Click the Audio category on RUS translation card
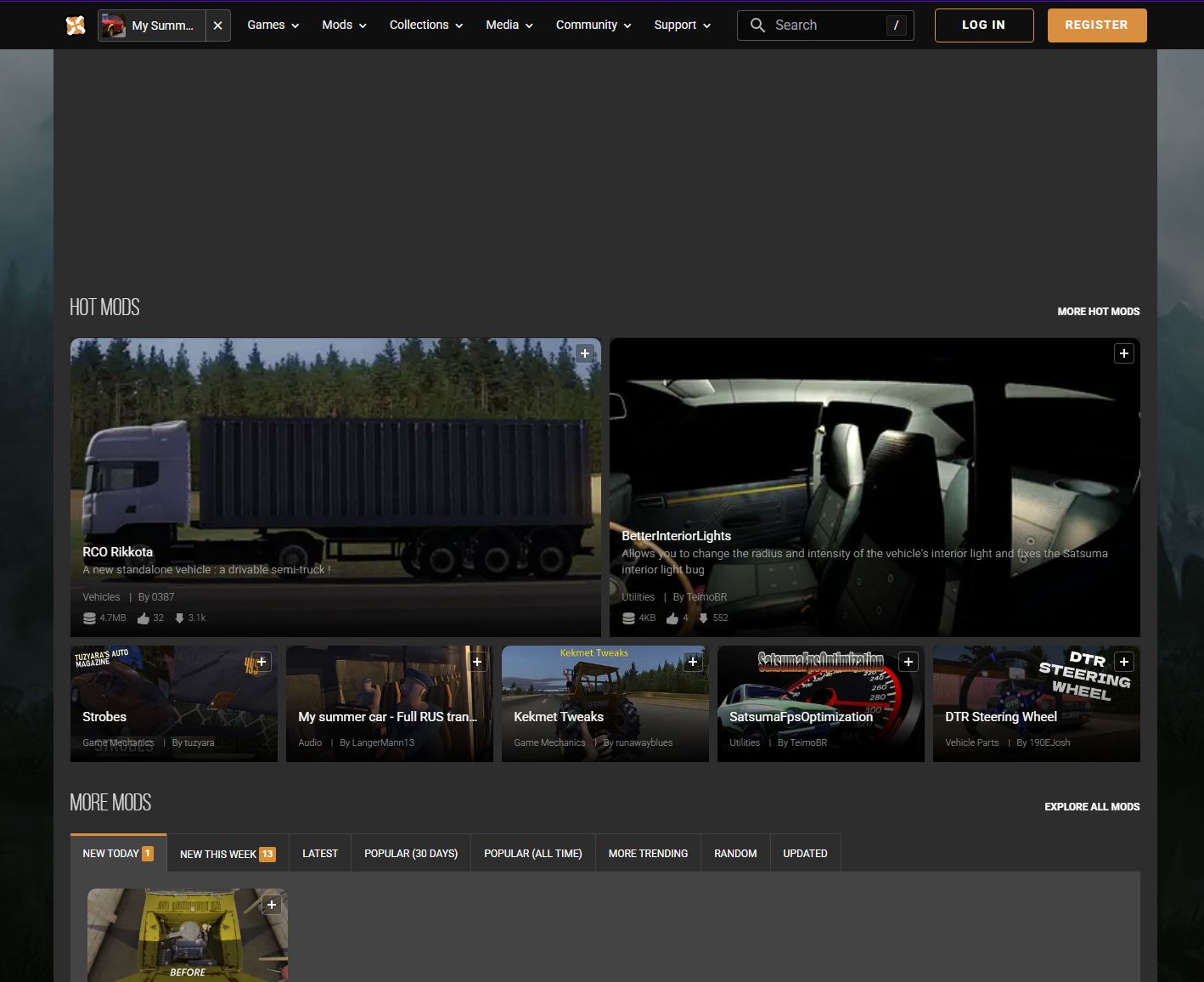Image resolution: width=1204 pixels, height=982 pixels. point(310,742)
